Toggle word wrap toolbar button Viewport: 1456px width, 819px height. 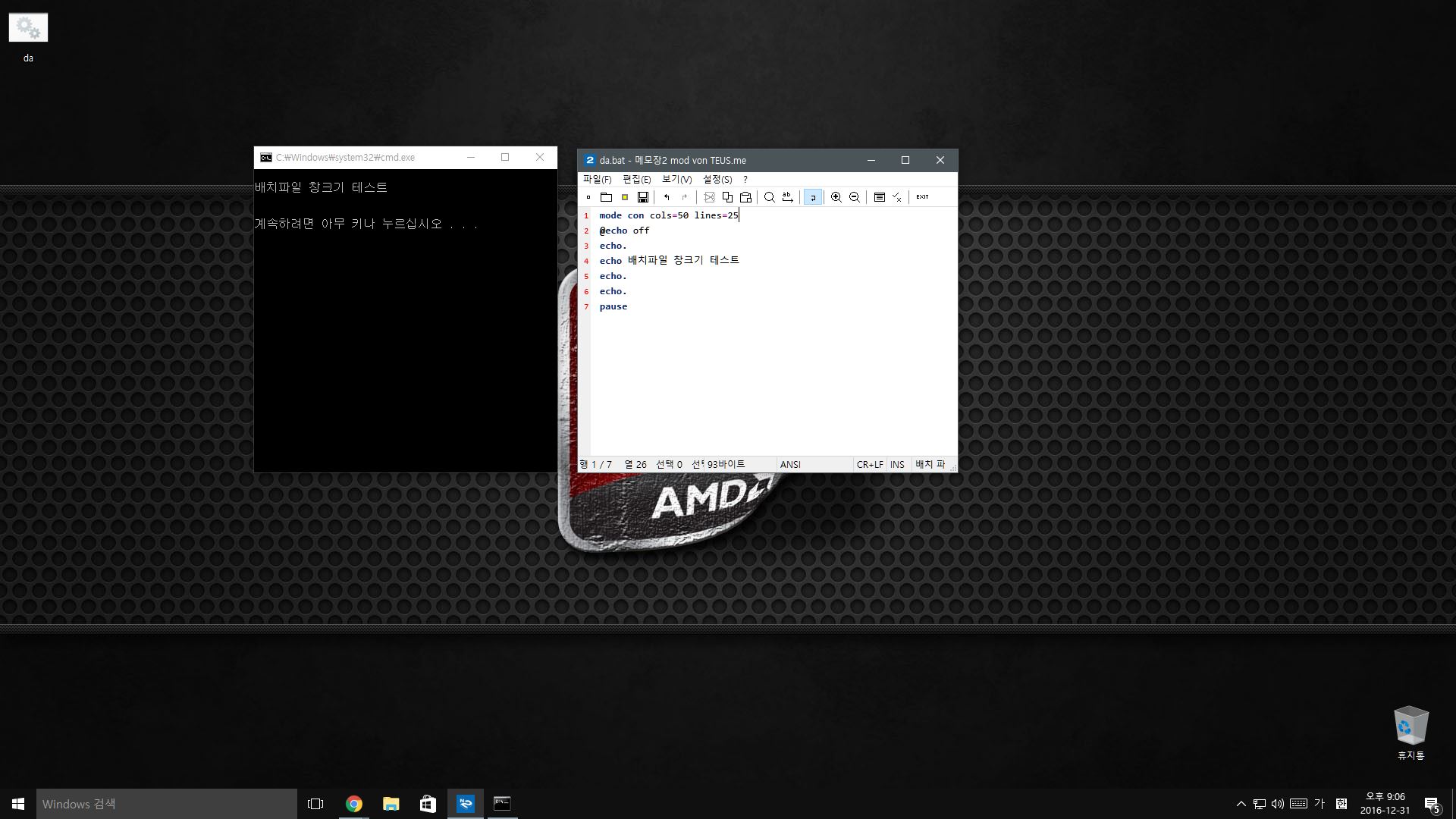(812, 197)
